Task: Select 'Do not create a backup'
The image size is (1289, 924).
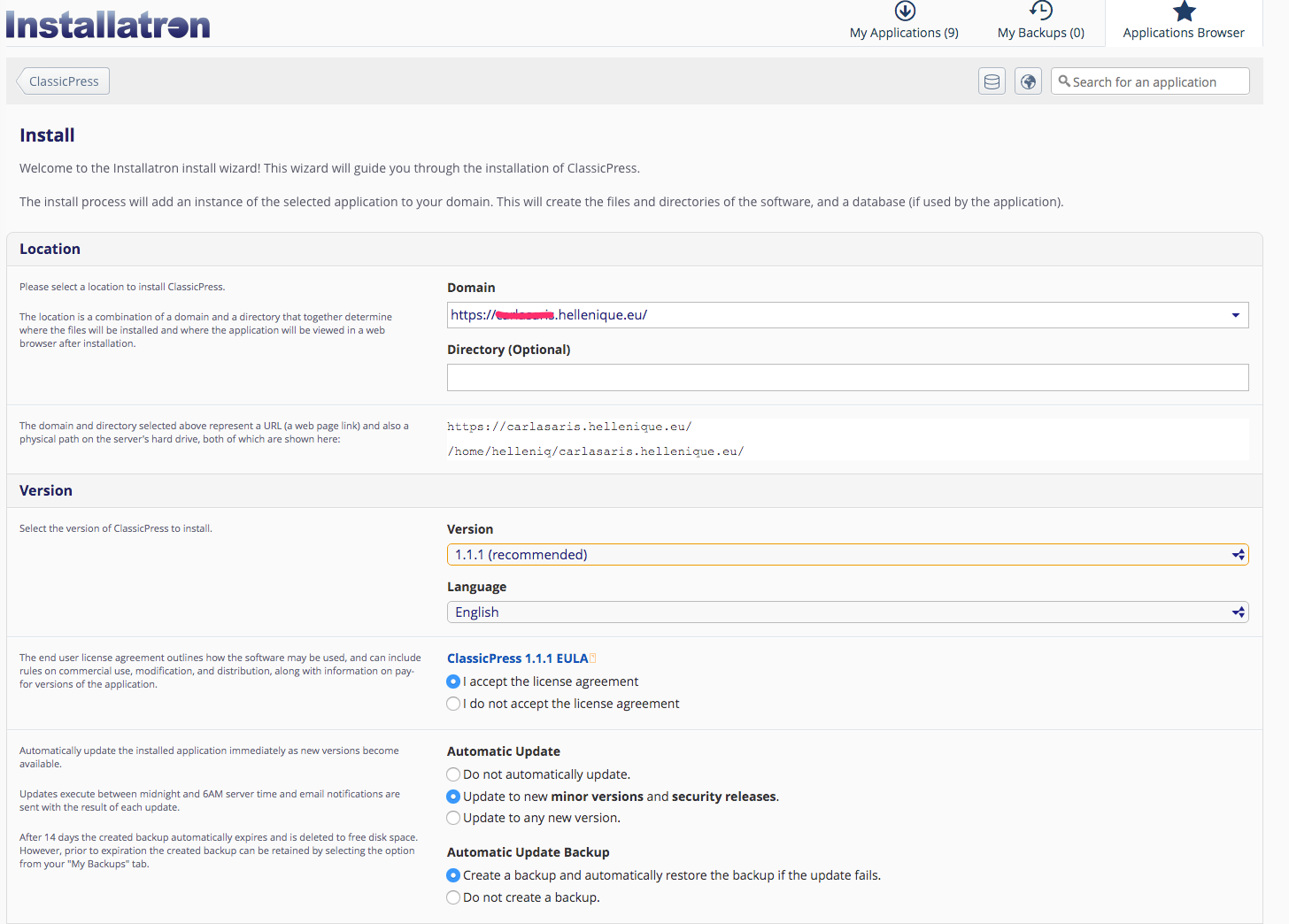Action: (453, 897)
